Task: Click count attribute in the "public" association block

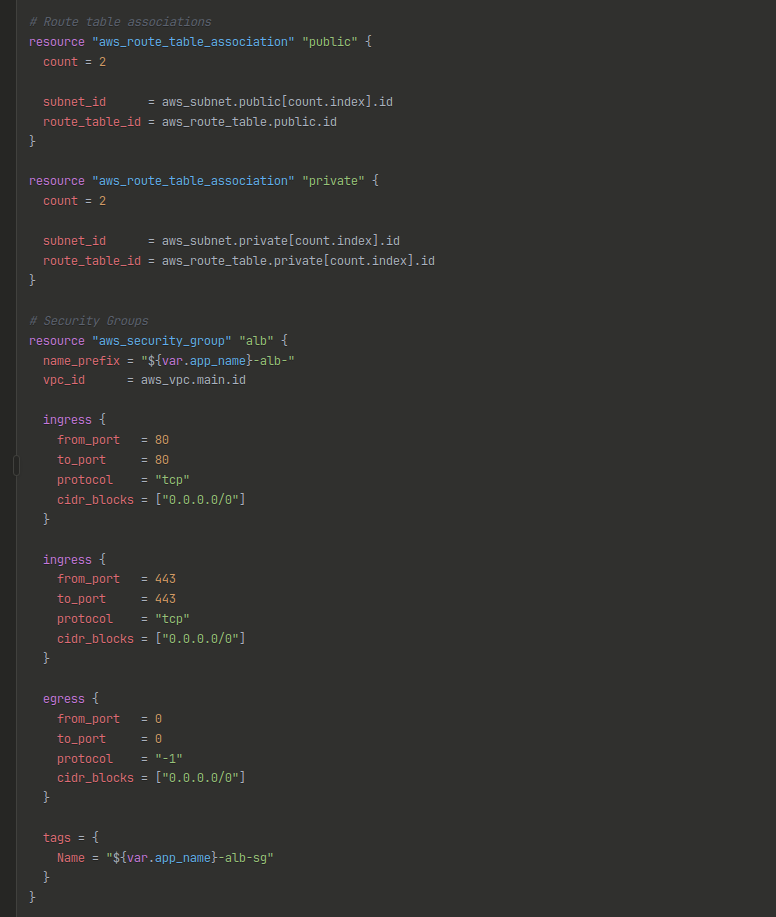Action: point(60,62)
